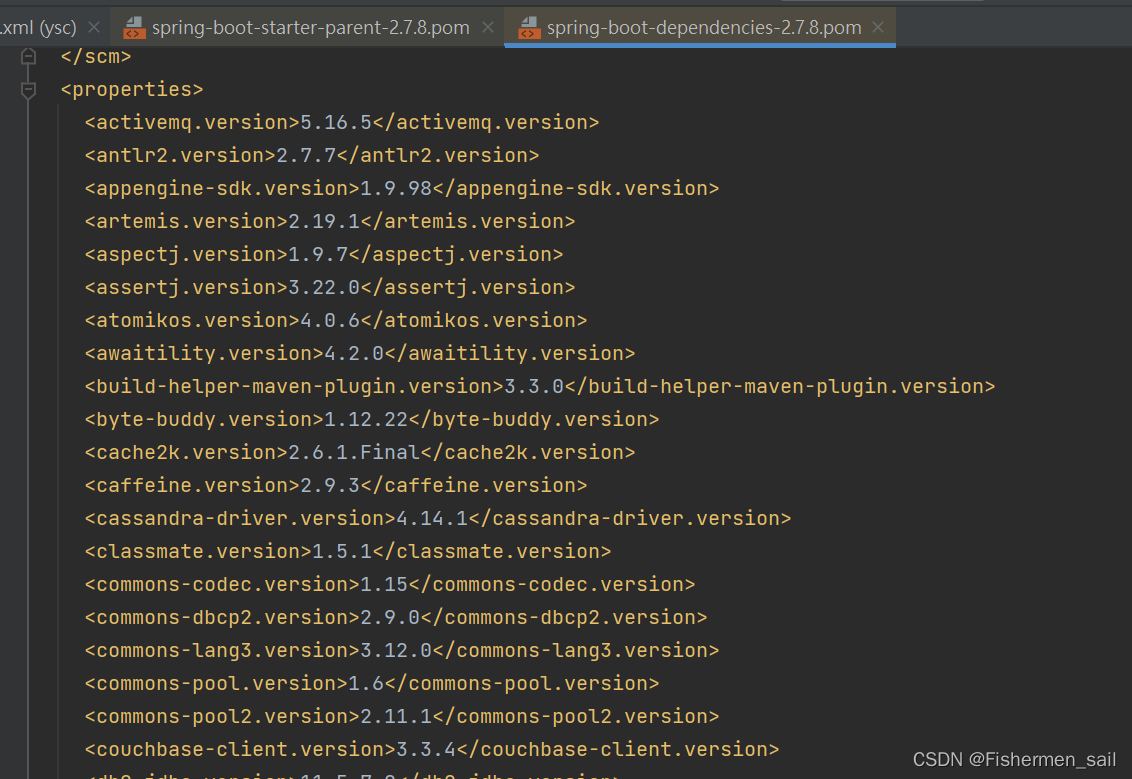Click commons-pool2.version value 2.11.1
This screenshot has width=1132, height=779.
396,717
